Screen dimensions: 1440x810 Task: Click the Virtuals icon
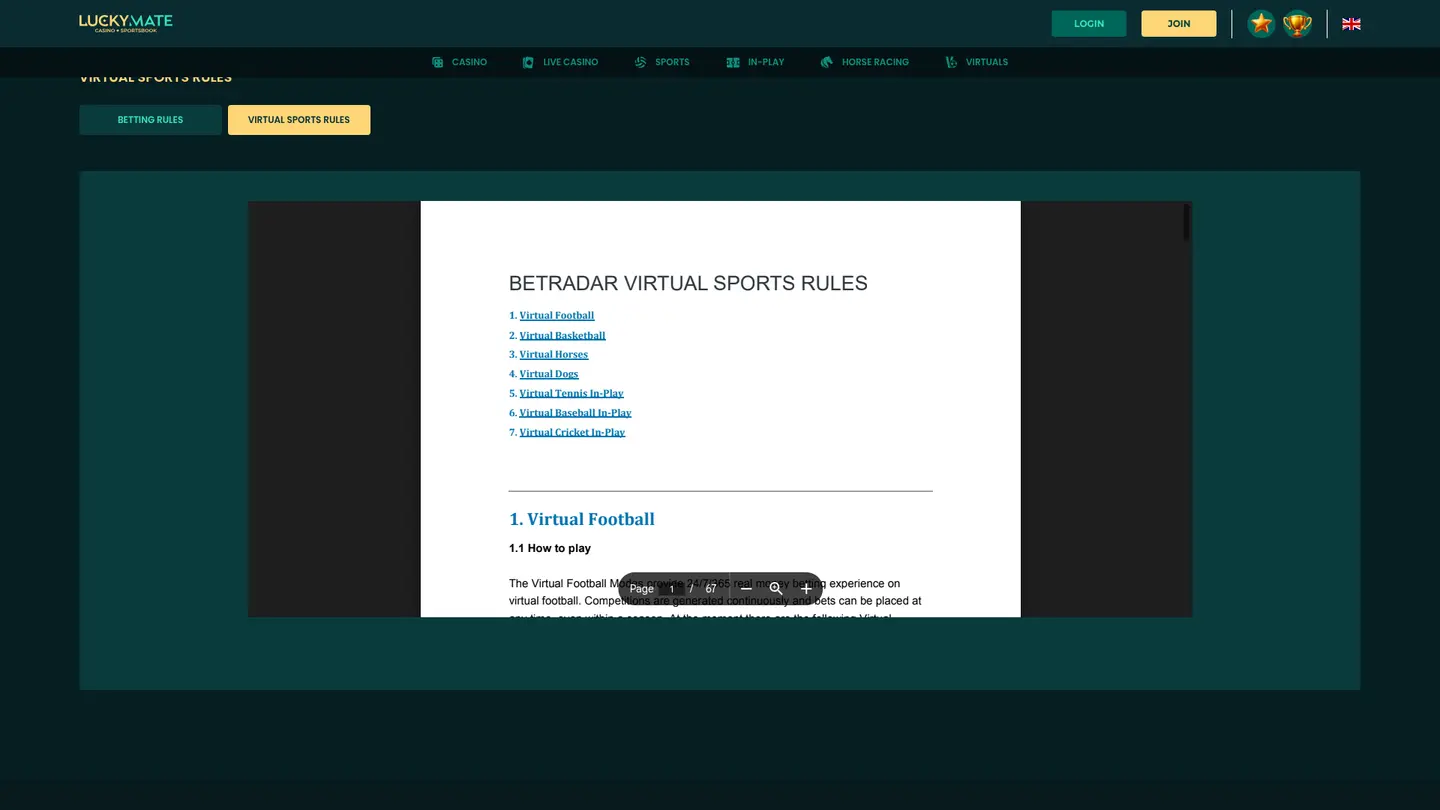(951, 62)
